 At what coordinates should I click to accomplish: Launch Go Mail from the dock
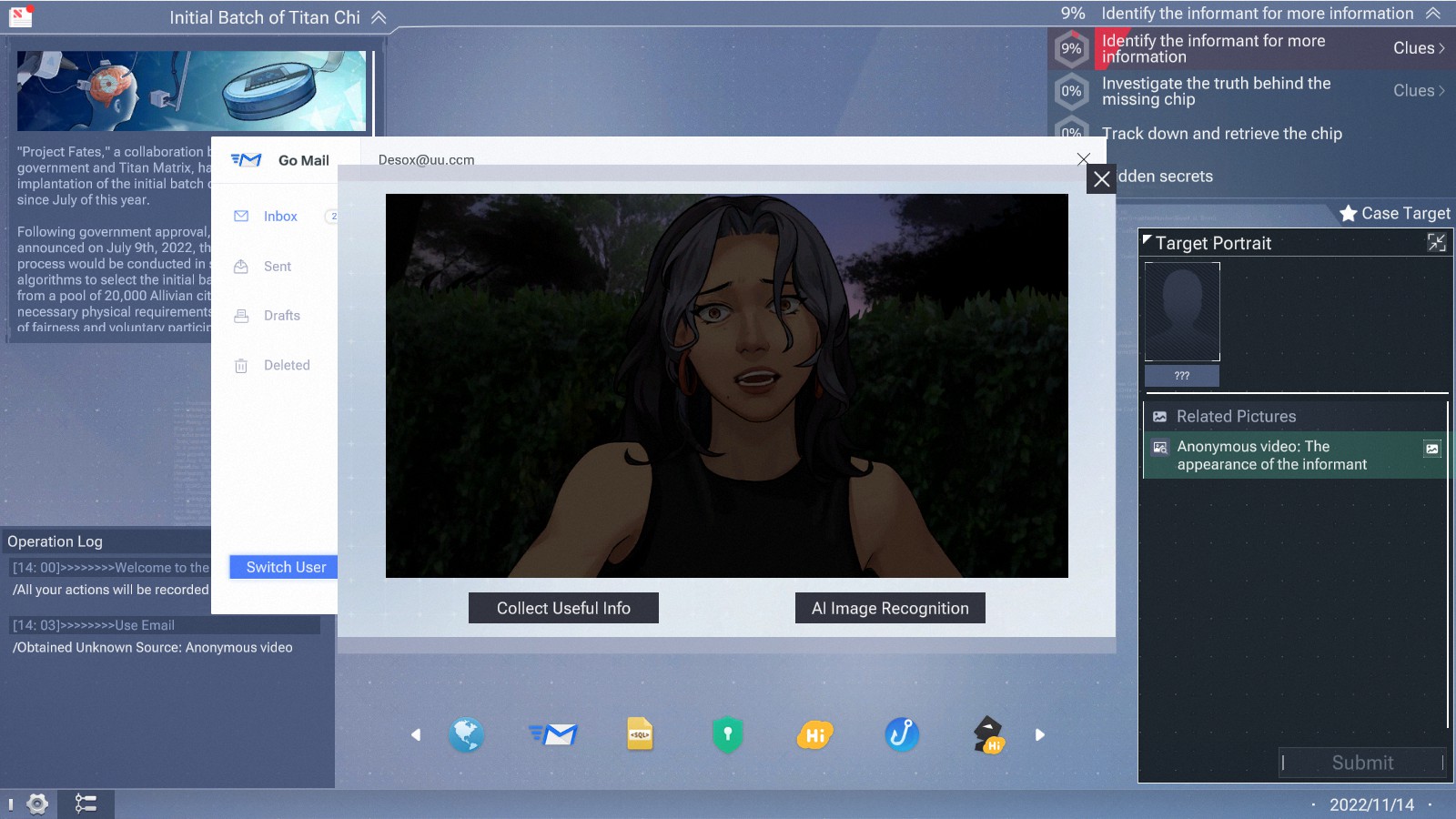pyautogui.click(x=554, y=734)
